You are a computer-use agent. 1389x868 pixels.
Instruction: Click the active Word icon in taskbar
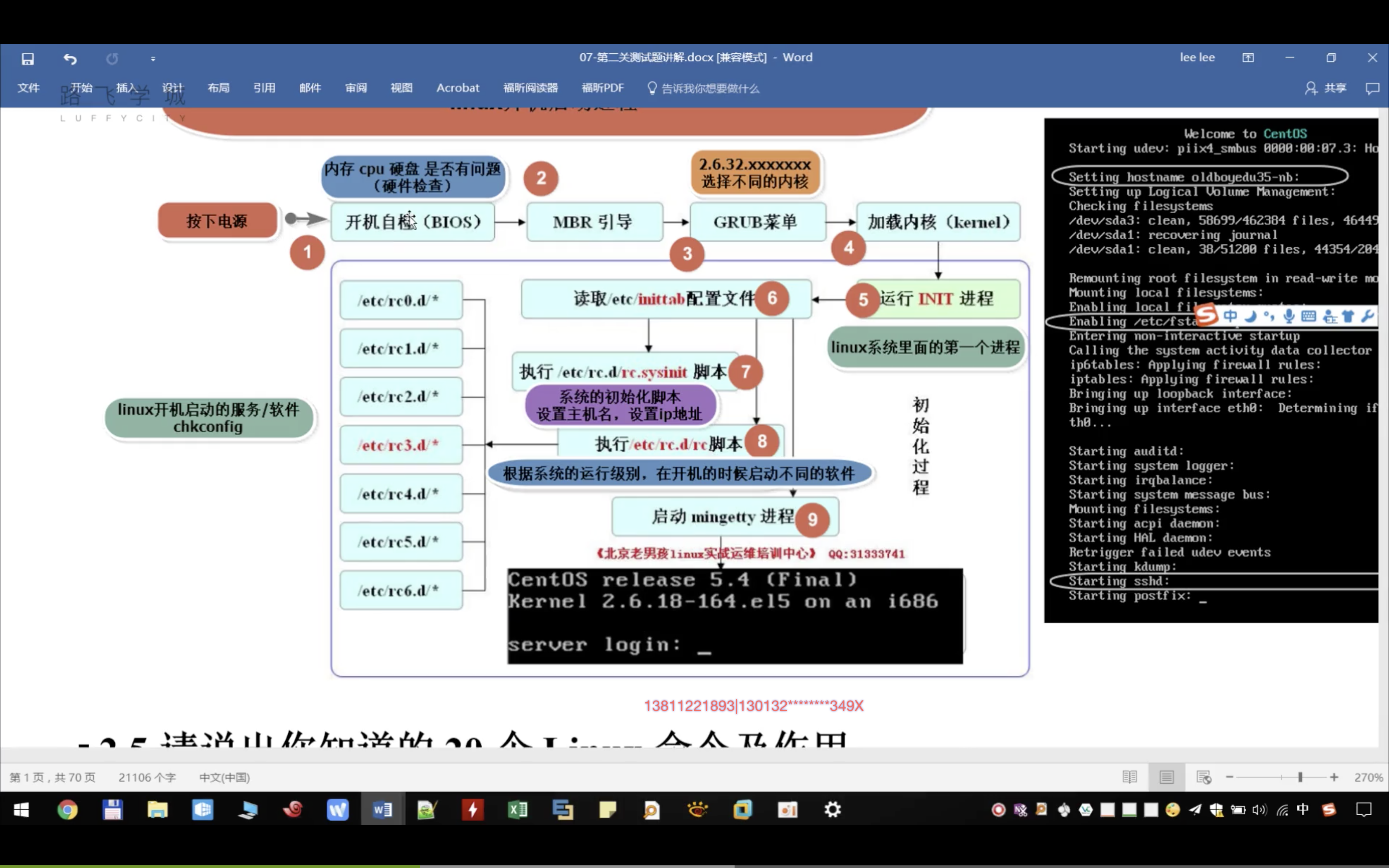[382, 809]
